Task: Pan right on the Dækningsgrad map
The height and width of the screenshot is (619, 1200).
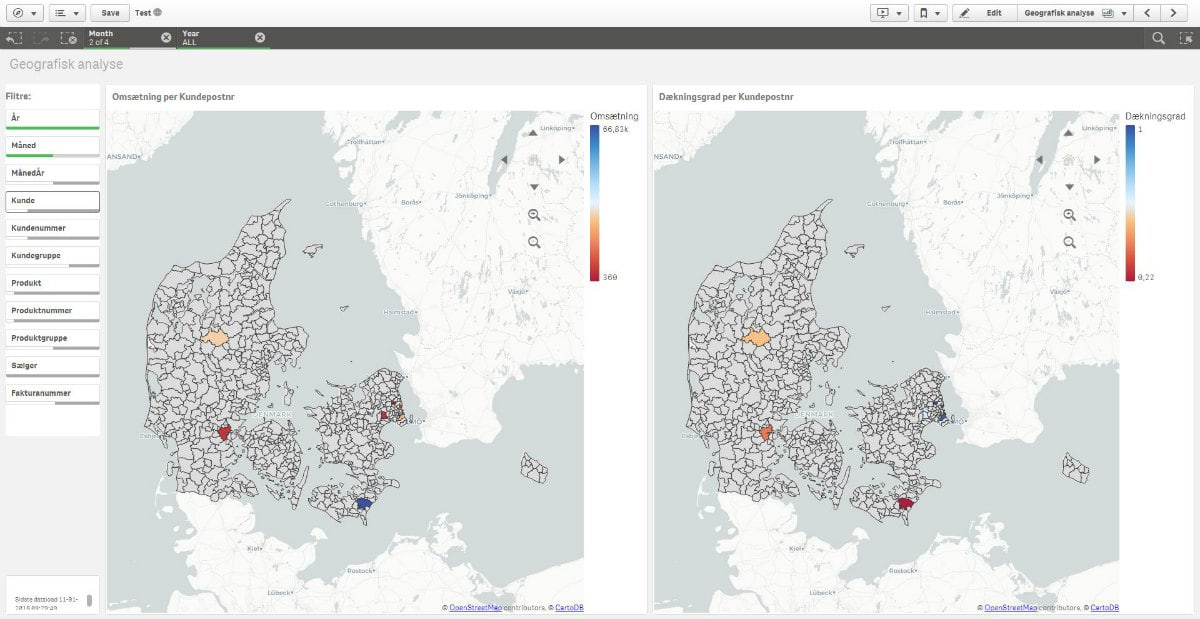Action: tap(1097, 159)
